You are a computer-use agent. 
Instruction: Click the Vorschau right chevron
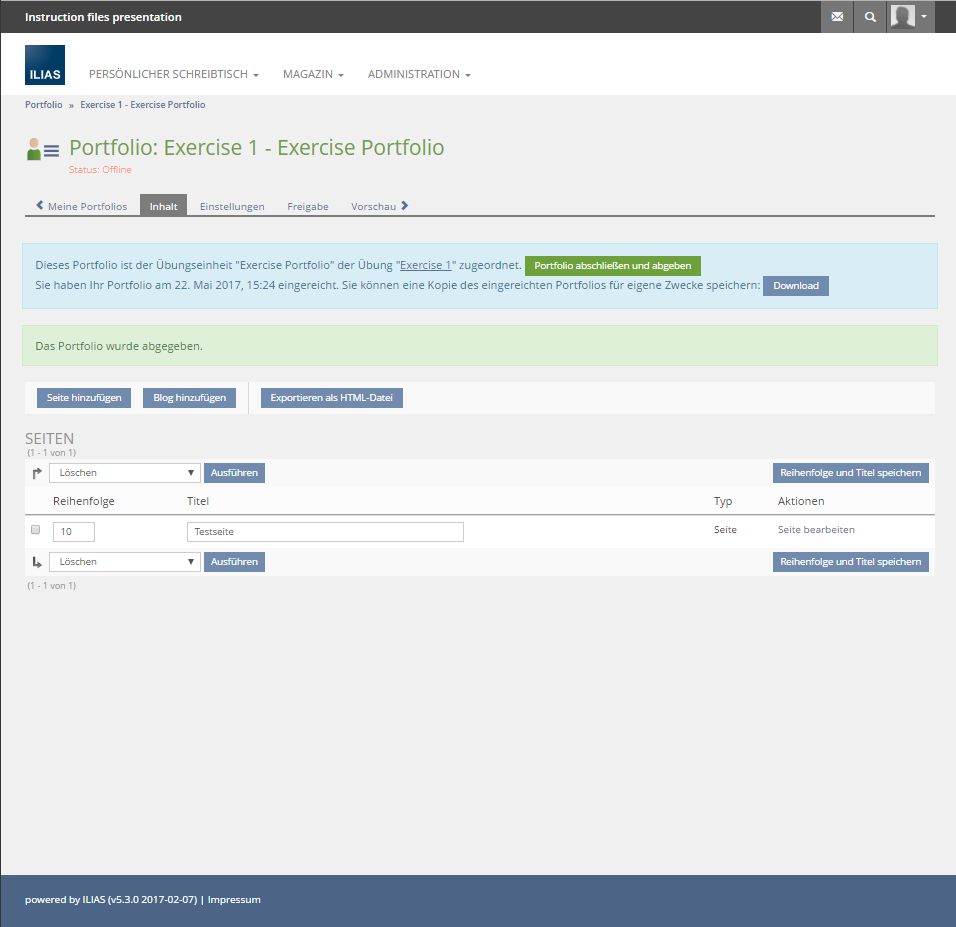pos(404,206)
